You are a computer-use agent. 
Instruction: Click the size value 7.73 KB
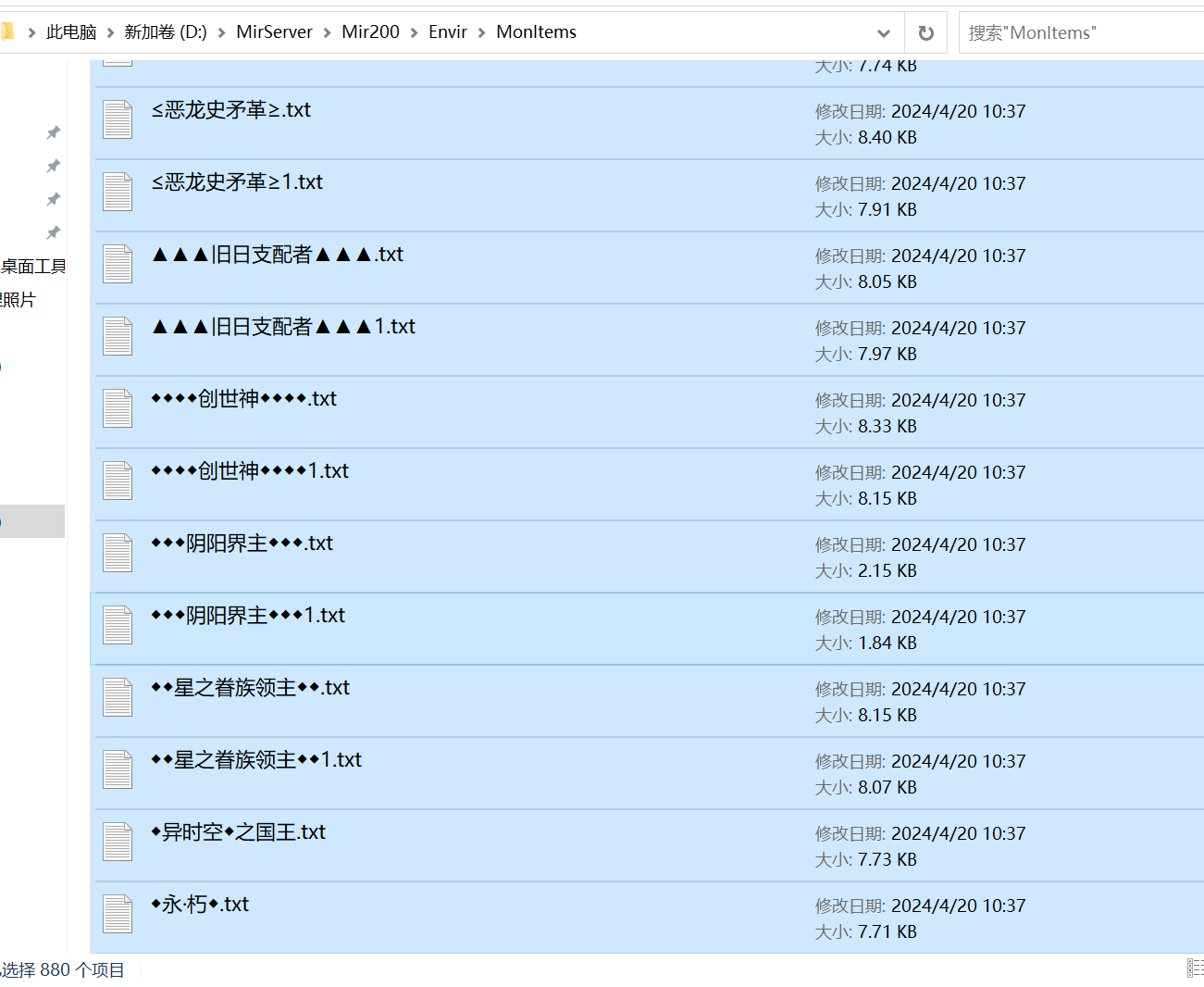pos(887,860)
